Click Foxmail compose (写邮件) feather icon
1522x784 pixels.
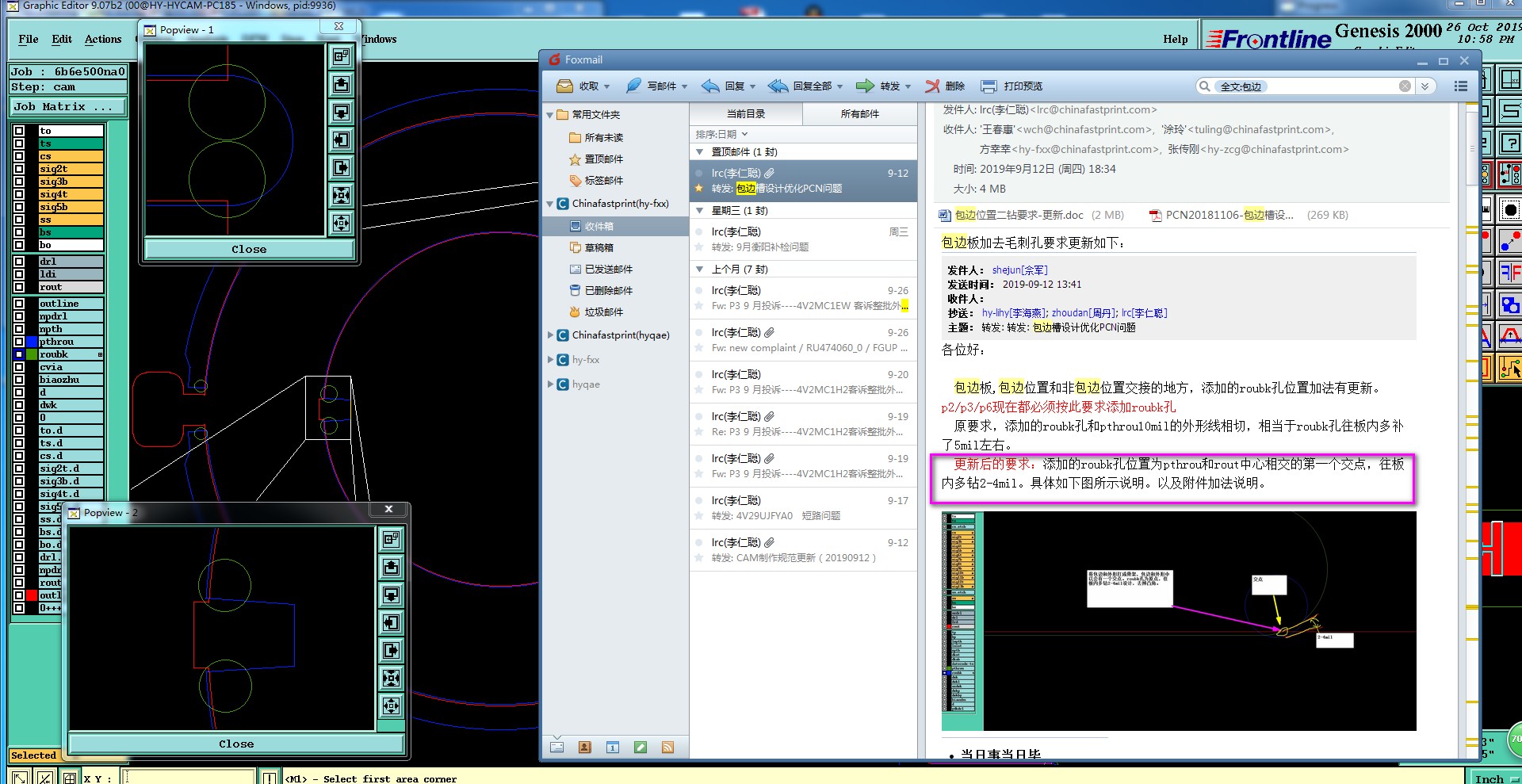(633, 86)
